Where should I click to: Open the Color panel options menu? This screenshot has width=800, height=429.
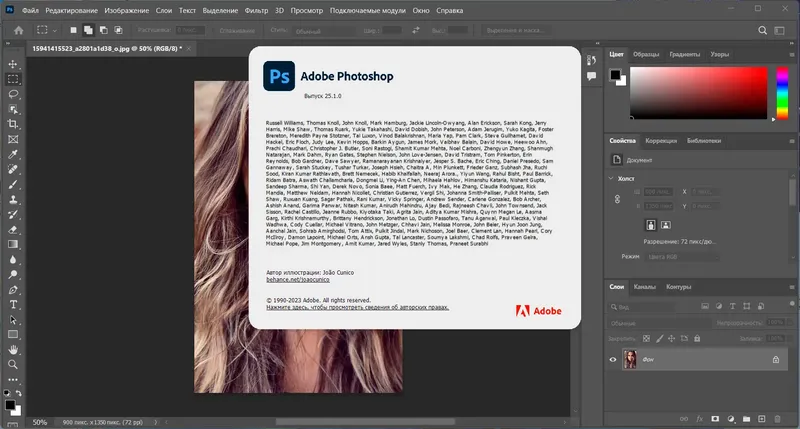[792, 55]
